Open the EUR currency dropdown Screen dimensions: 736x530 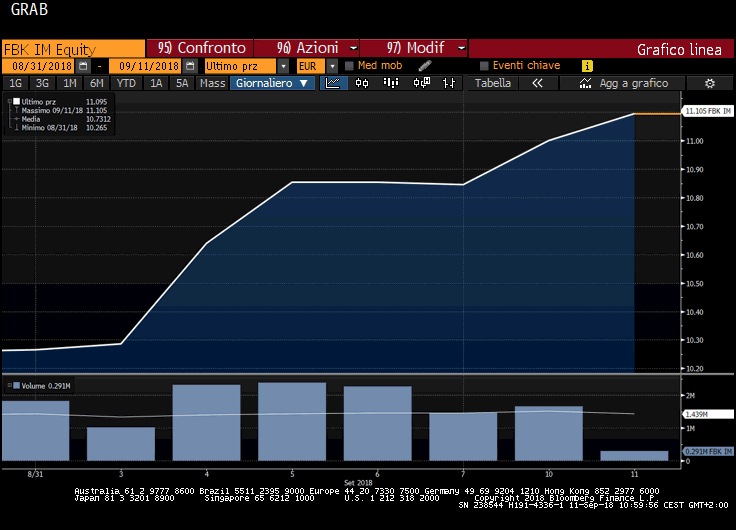pos(333,65)
